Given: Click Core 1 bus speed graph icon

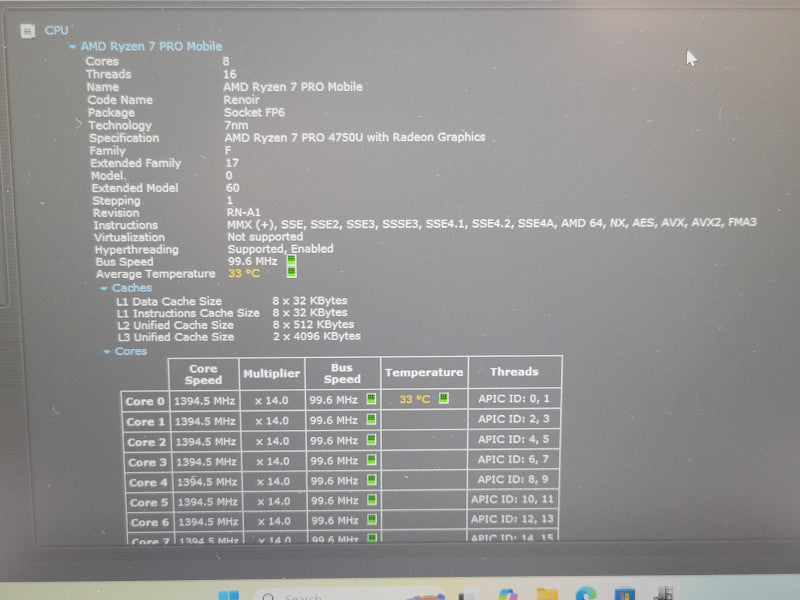Looking at the screenshot, I should click(371, 419).
